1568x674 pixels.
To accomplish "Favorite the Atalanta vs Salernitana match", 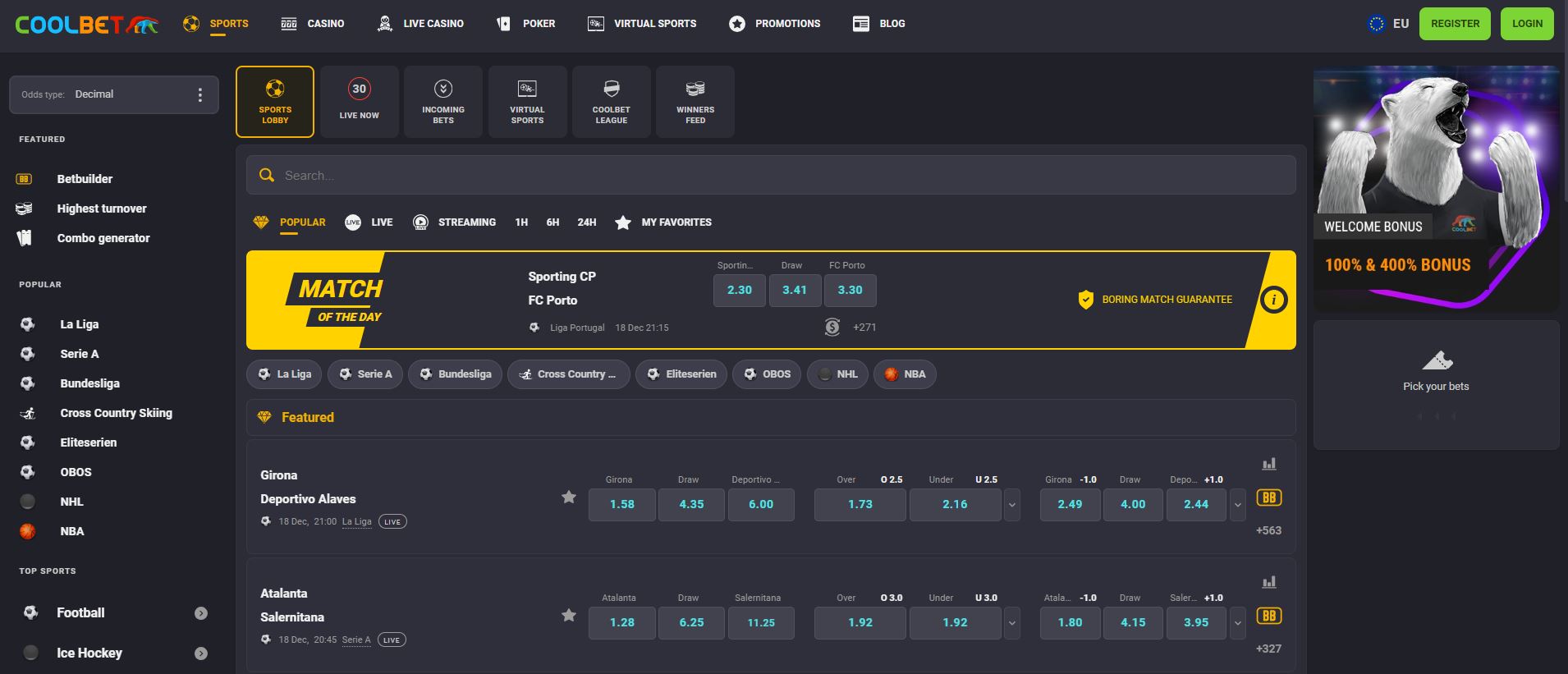I will tap(568, 615).
